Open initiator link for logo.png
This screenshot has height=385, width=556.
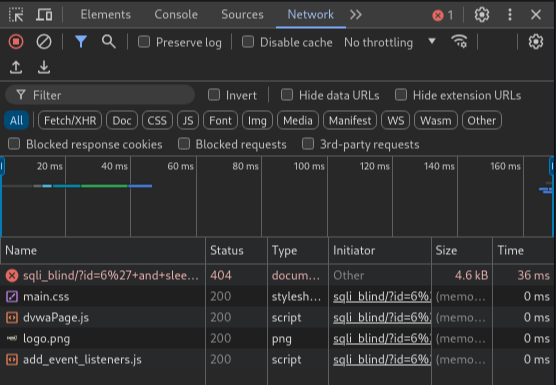(382, 339)
